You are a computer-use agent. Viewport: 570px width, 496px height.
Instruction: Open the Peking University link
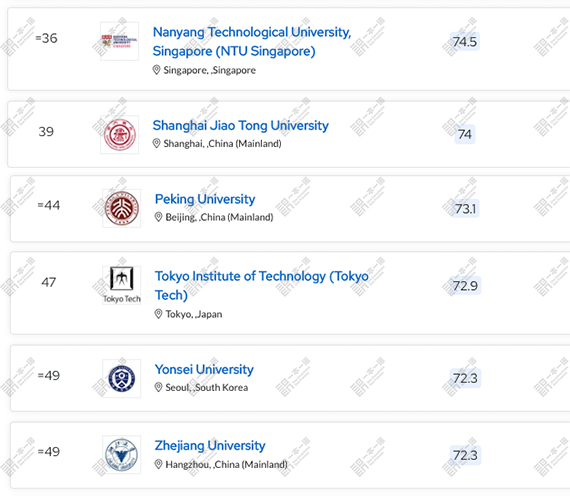[205, 199]
